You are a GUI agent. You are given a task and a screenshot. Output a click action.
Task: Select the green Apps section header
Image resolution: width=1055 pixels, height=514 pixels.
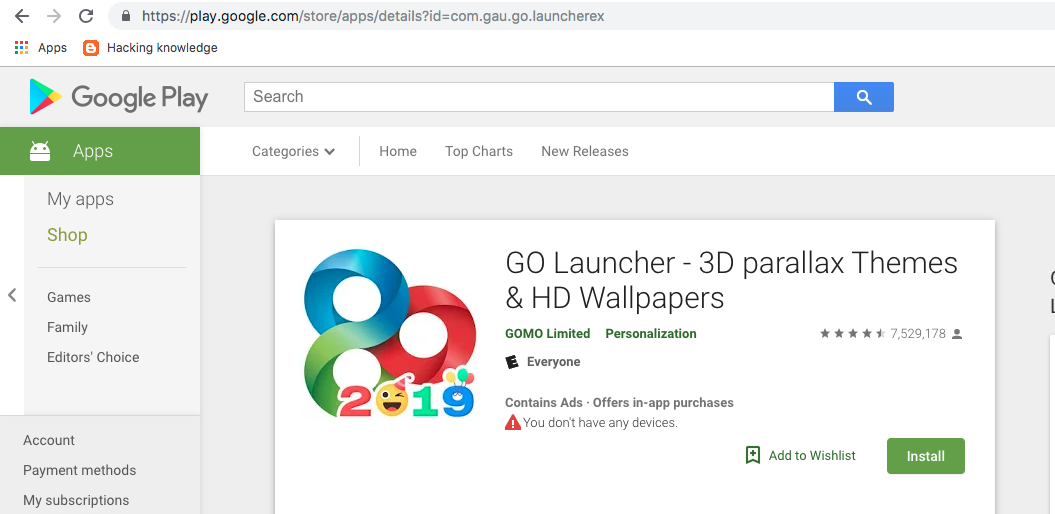click(x=100, y=151)
